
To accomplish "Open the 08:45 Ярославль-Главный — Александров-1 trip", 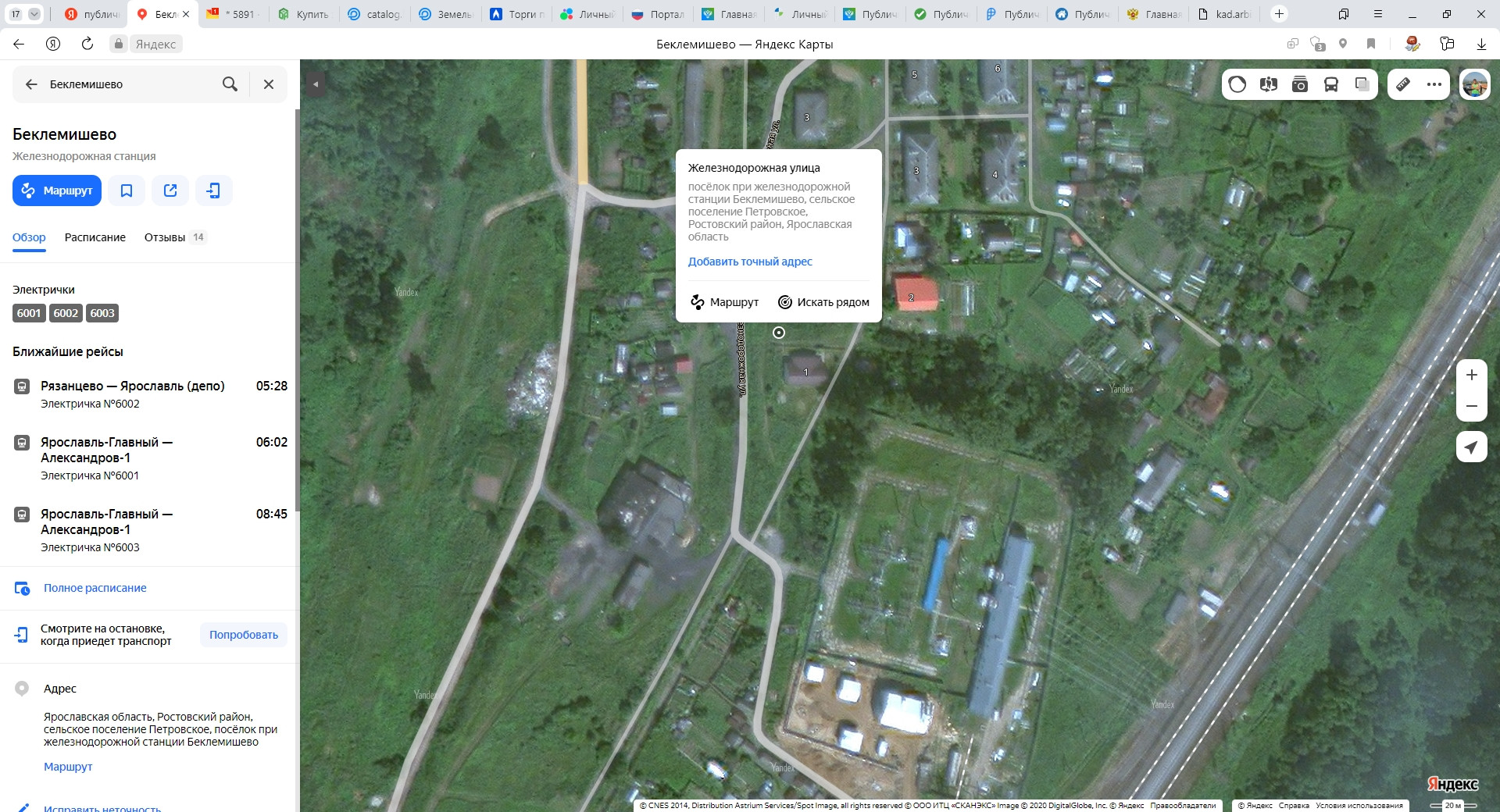I will tap(150, 530).
